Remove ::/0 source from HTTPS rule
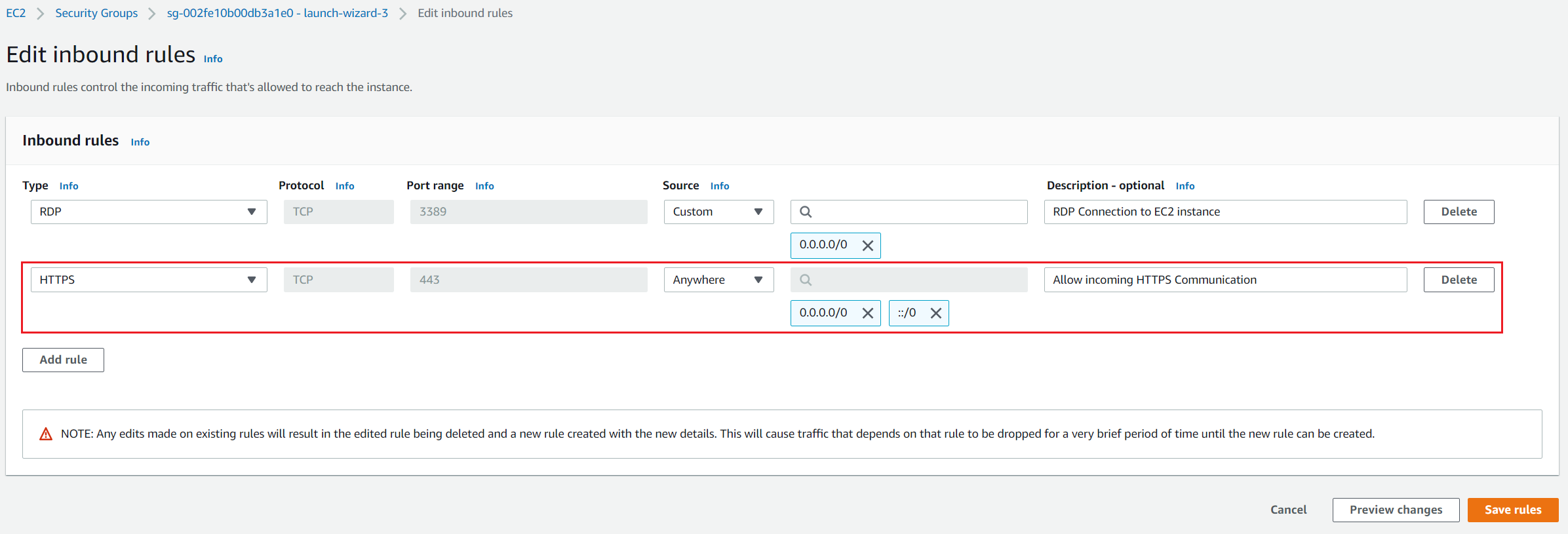This screenshot has height=534, width=1568. [935, 313]
